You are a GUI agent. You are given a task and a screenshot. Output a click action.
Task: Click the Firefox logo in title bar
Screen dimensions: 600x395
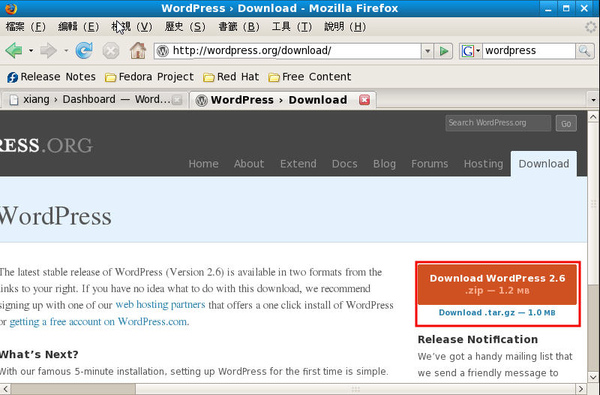pyautogui.click(x=11, y=8)
